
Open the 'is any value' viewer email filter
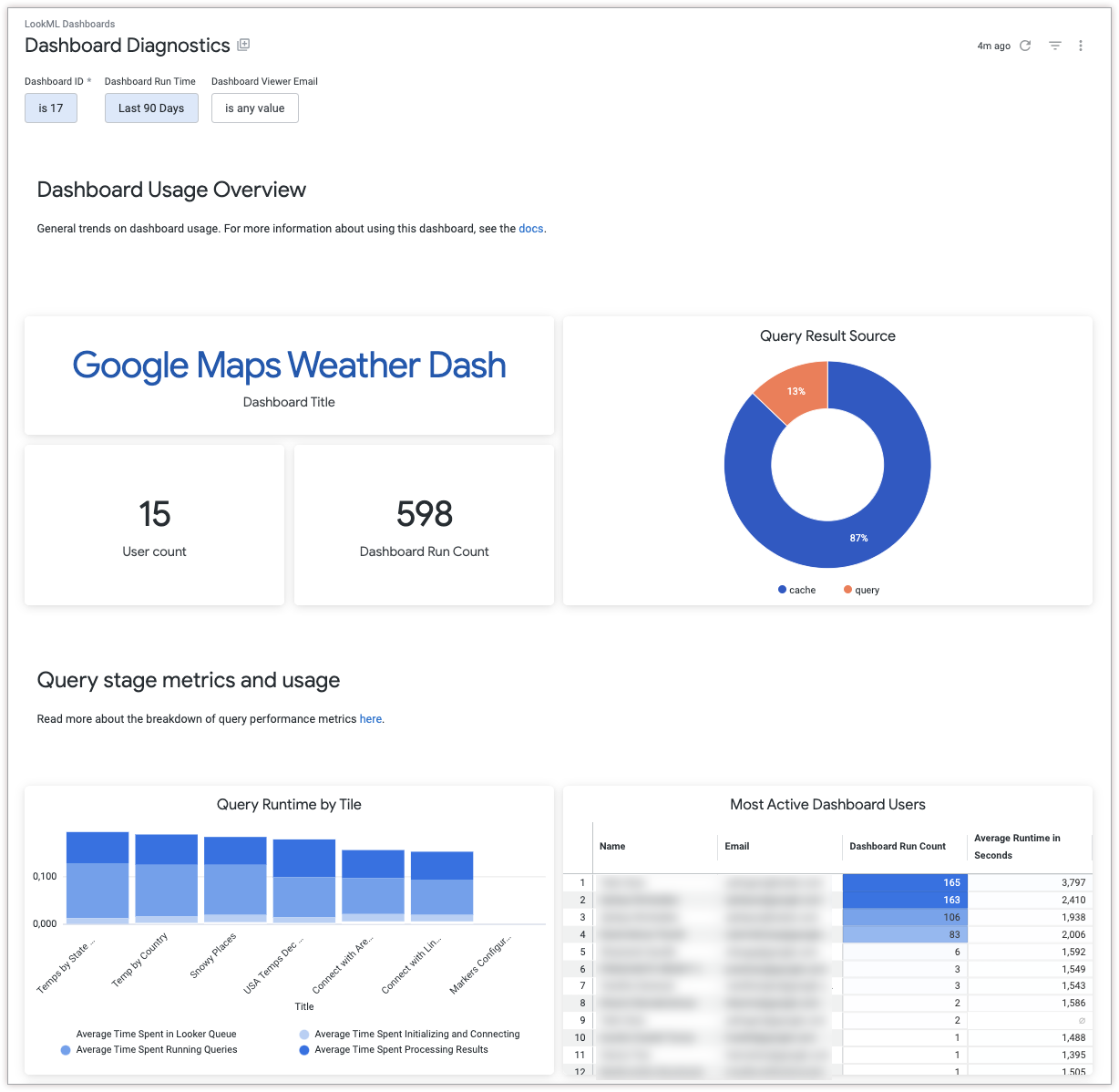[x=255, y=108]
